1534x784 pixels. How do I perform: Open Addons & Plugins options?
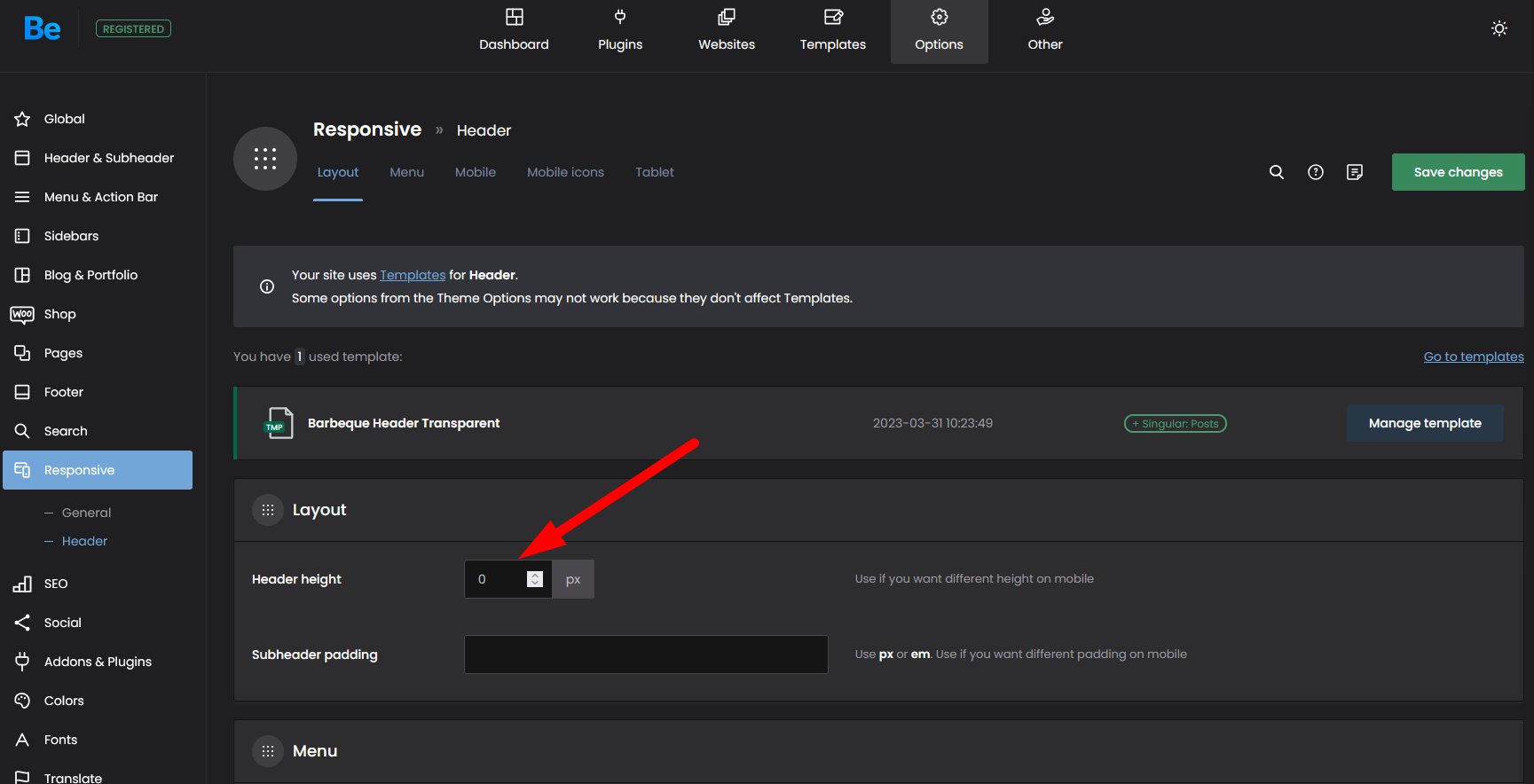pos(98,662)
